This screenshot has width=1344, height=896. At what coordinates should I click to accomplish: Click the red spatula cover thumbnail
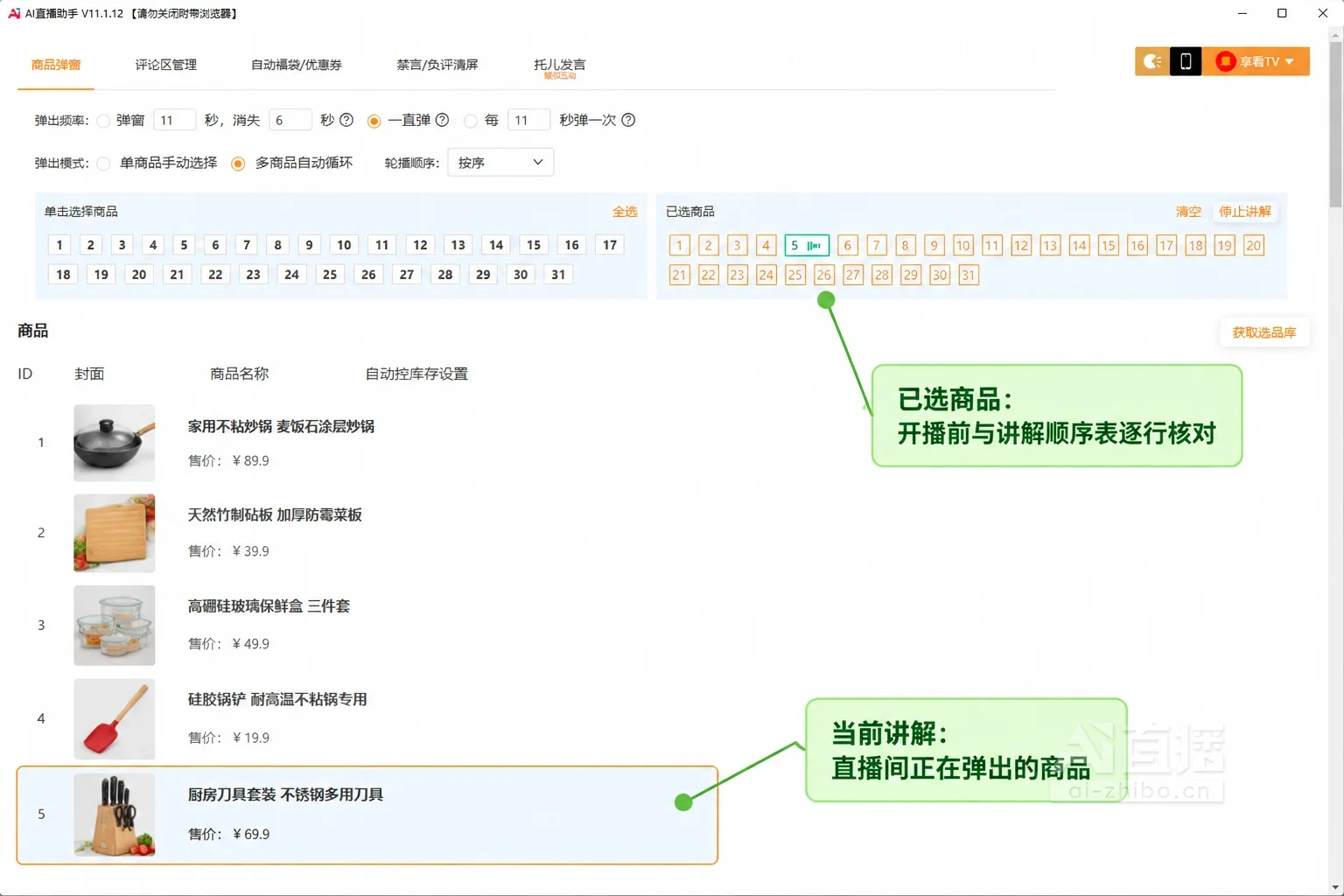tap(115, 719)
